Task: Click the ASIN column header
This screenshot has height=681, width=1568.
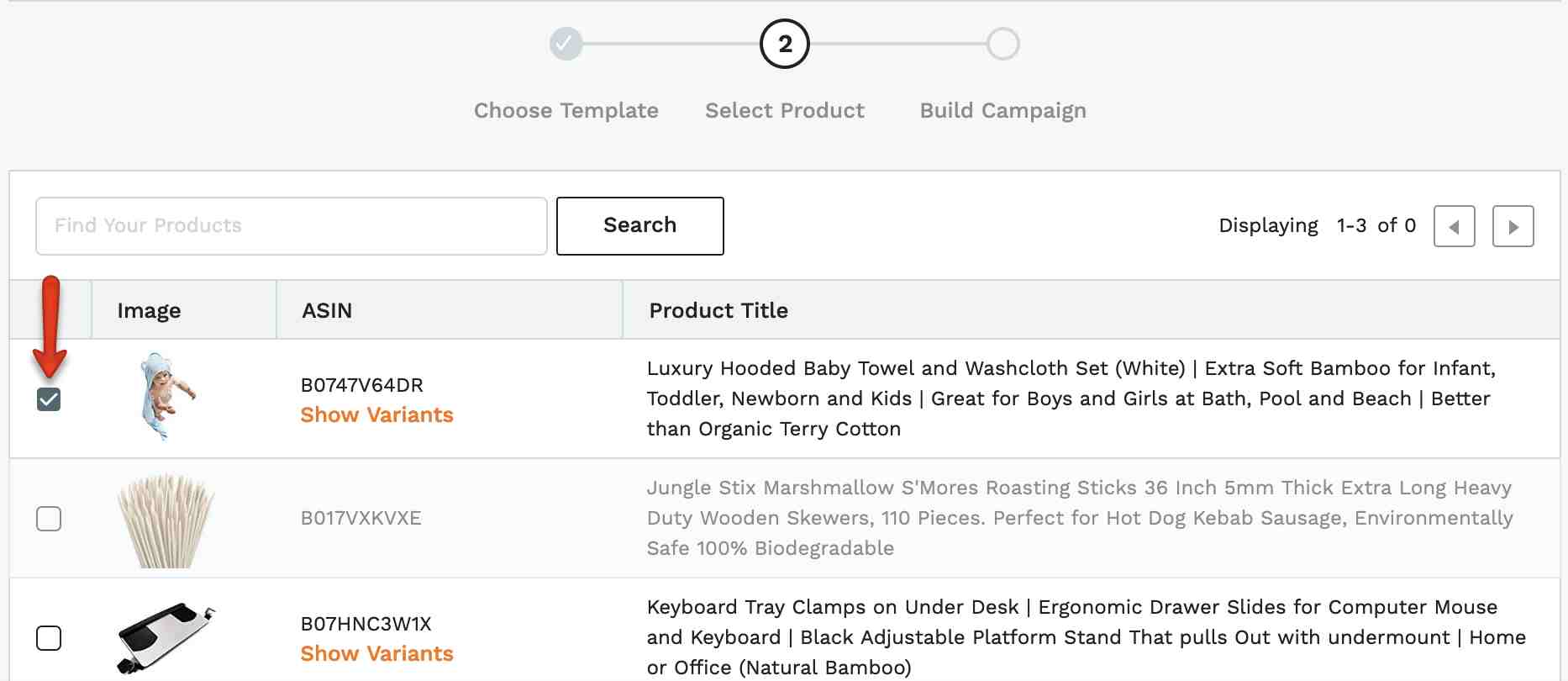Action: point(326,310)
